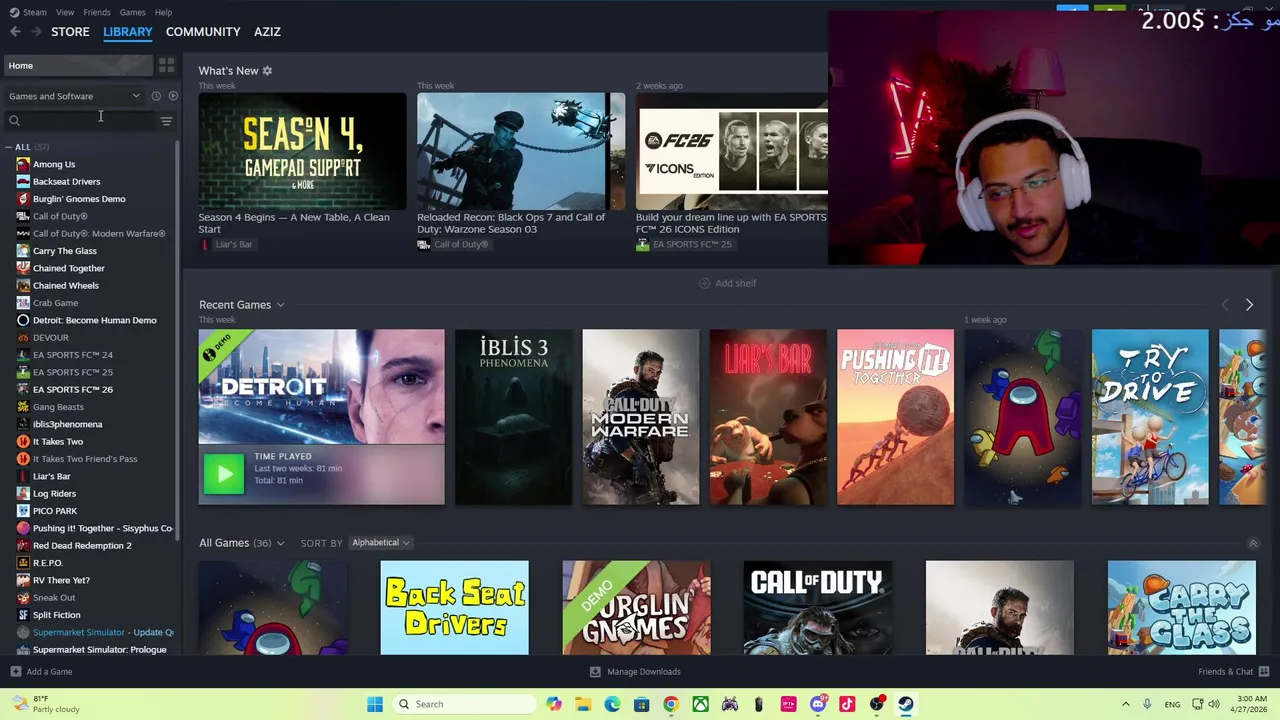Select Sneak Out in game list
The height and width of the screenshot is (720, 1280).
(x=54, y=598)
